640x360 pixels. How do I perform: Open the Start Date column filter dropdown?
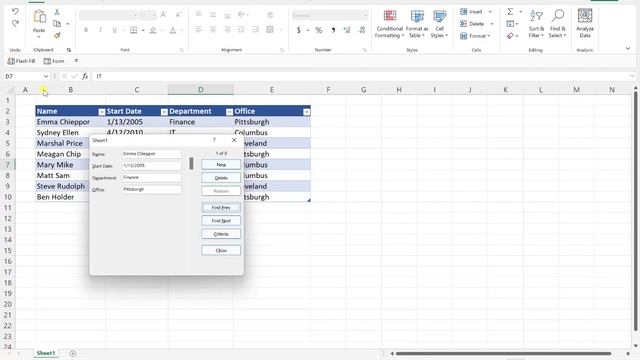point(164,112)
